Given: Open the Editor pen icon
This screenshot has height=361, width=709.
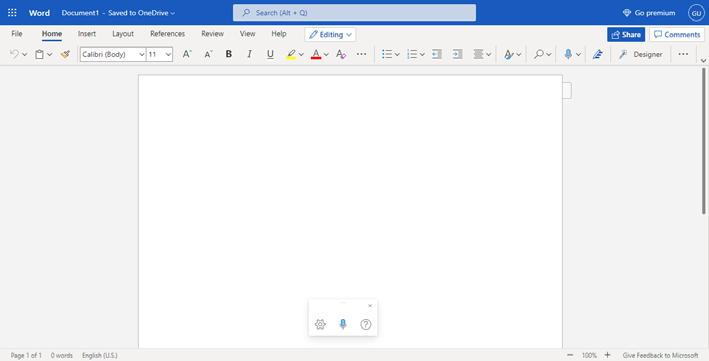Looking at the screenshot, I should (x=597, y=54).
